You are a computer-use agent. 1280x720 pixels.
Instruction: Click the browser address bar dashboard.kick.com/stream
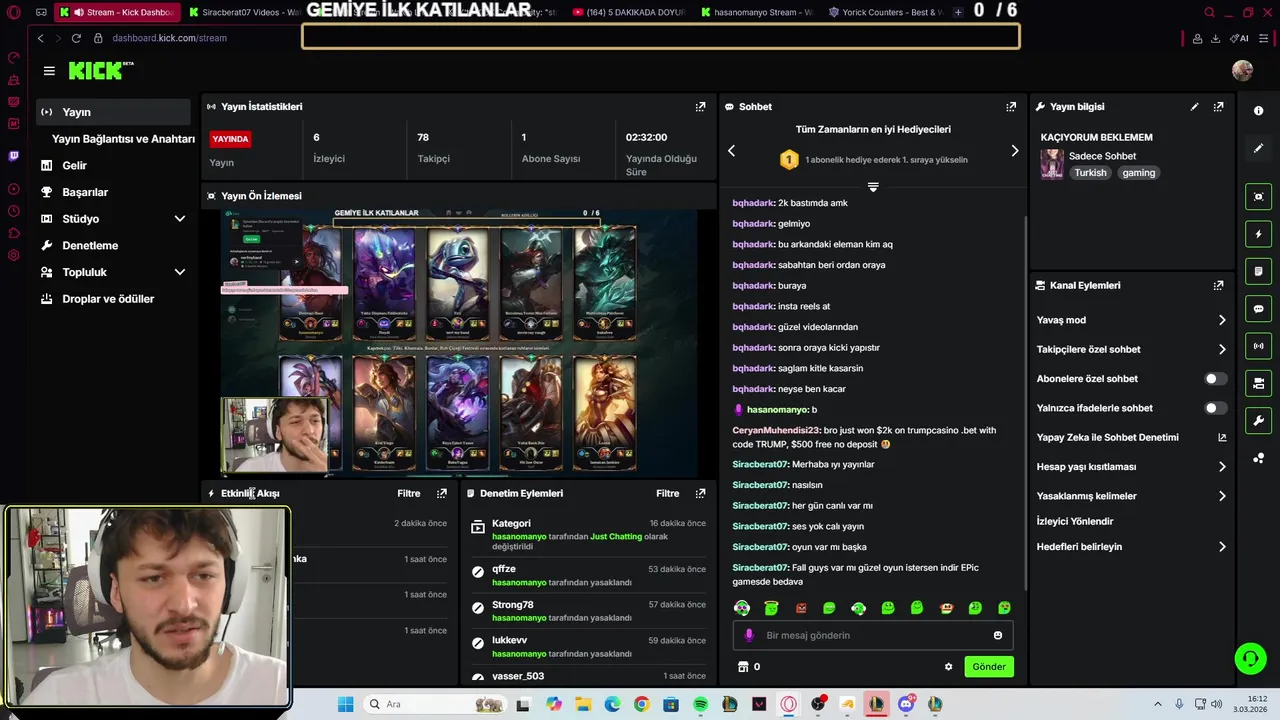click(169, 38)
